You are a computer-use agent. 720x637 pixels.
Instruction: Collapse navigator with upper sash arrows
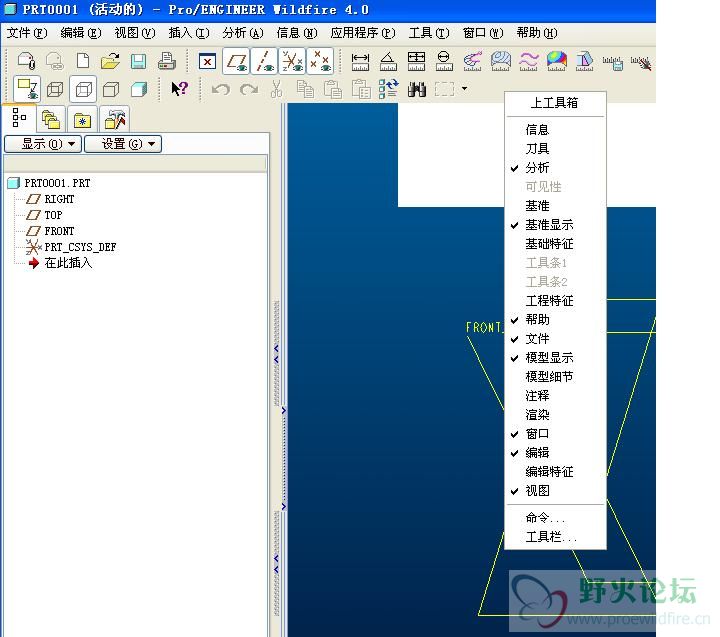(x=276, y=354)
